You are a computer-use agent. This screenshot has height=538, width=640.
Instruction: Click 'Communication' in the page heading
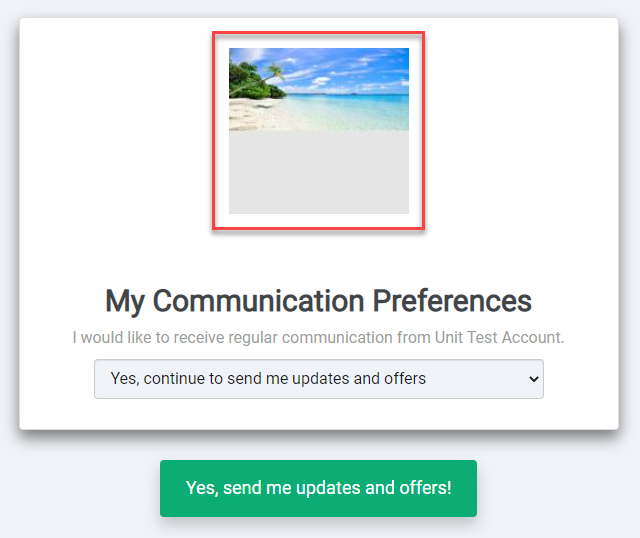pyautogui.click(x=258, y=301)
